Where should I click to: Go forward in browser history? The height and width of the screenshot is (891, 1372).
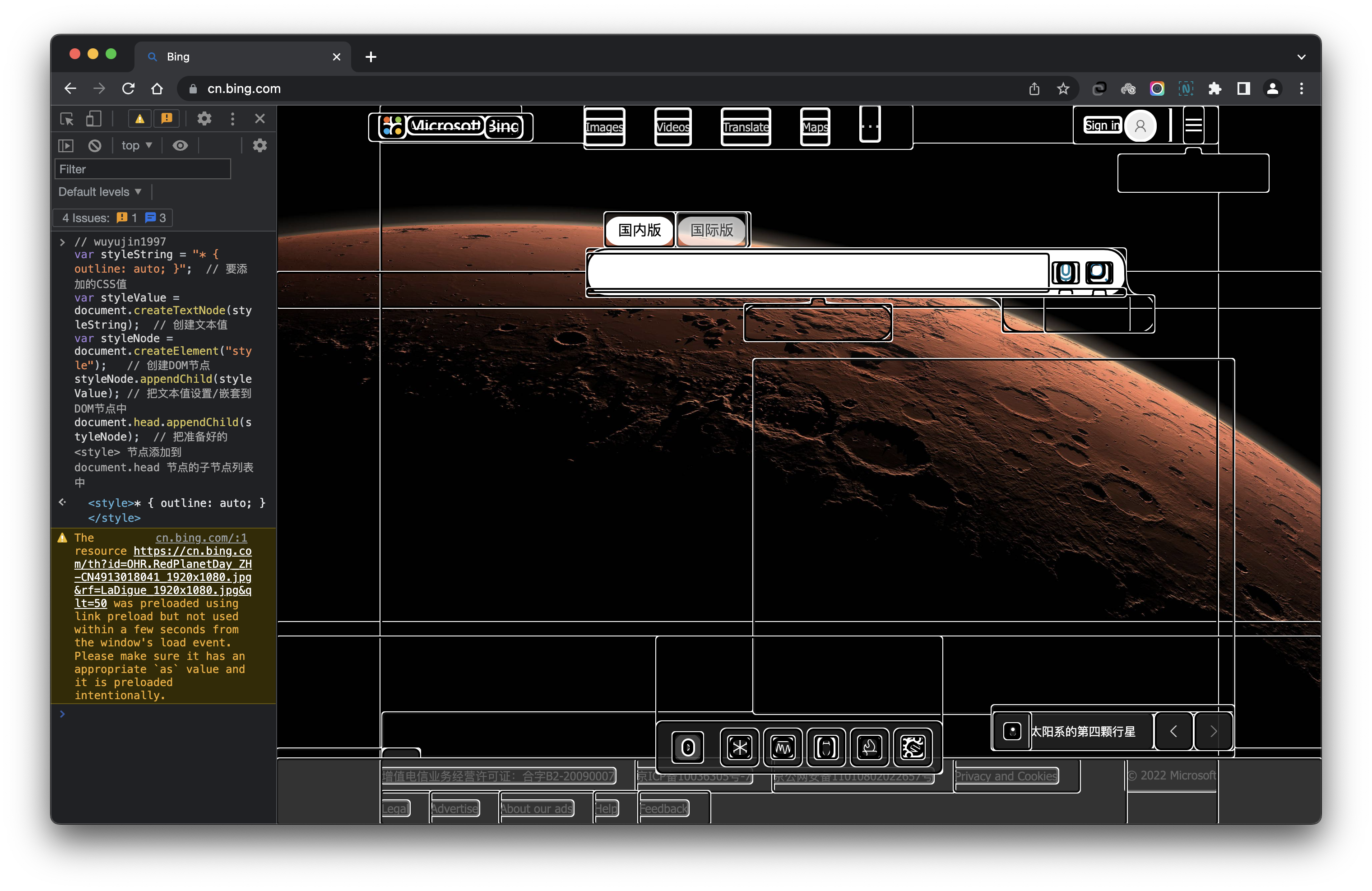pyautogui.click(x=99, y=89)
